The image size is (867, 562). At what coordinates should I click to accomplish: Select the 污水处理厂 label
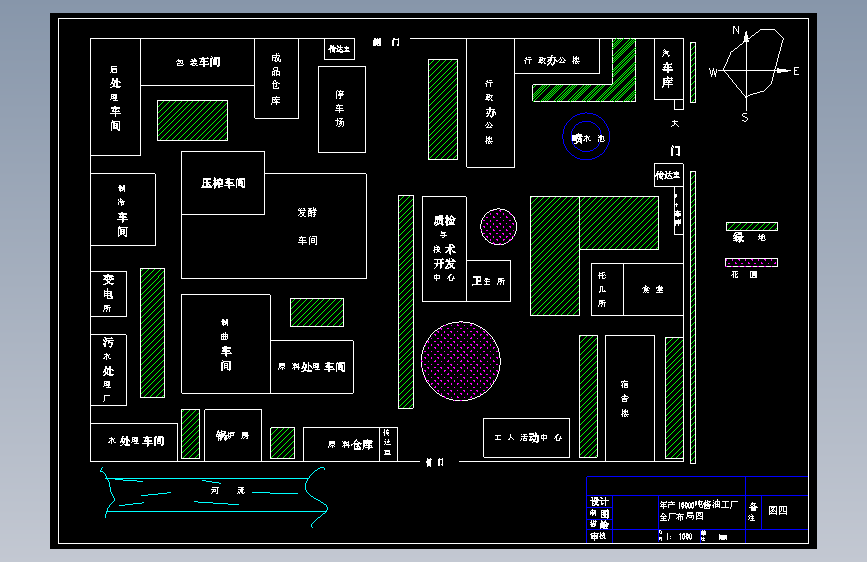[x=107, y=370]
